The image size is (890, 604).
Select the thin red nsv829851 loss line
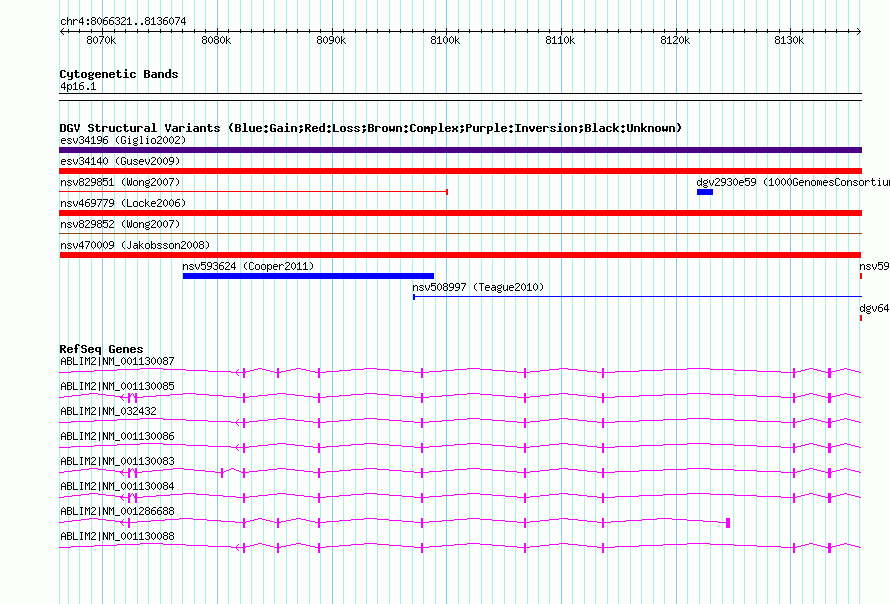(254, 192)
